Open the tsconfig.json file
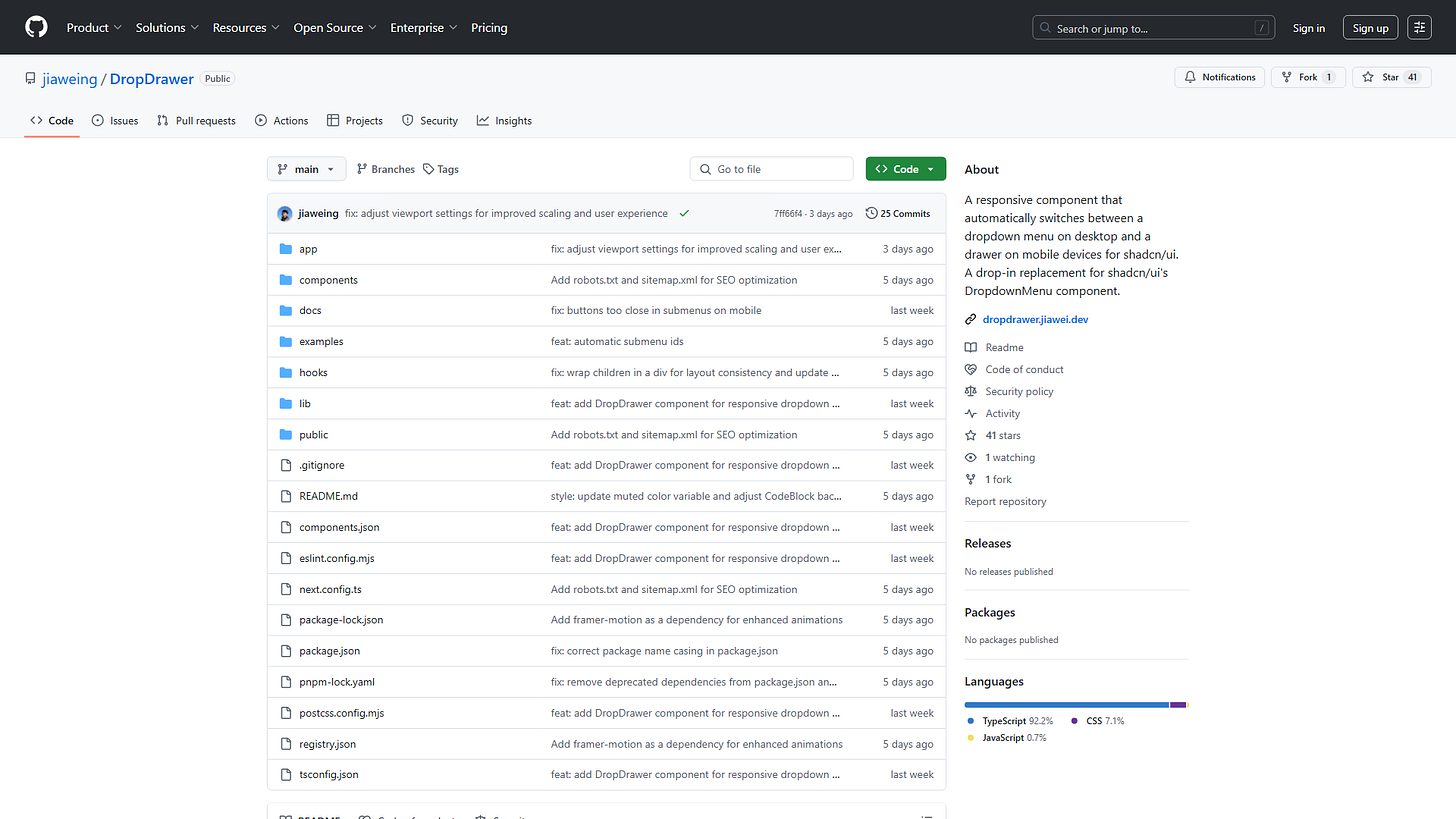 click(x=329, y=775)
